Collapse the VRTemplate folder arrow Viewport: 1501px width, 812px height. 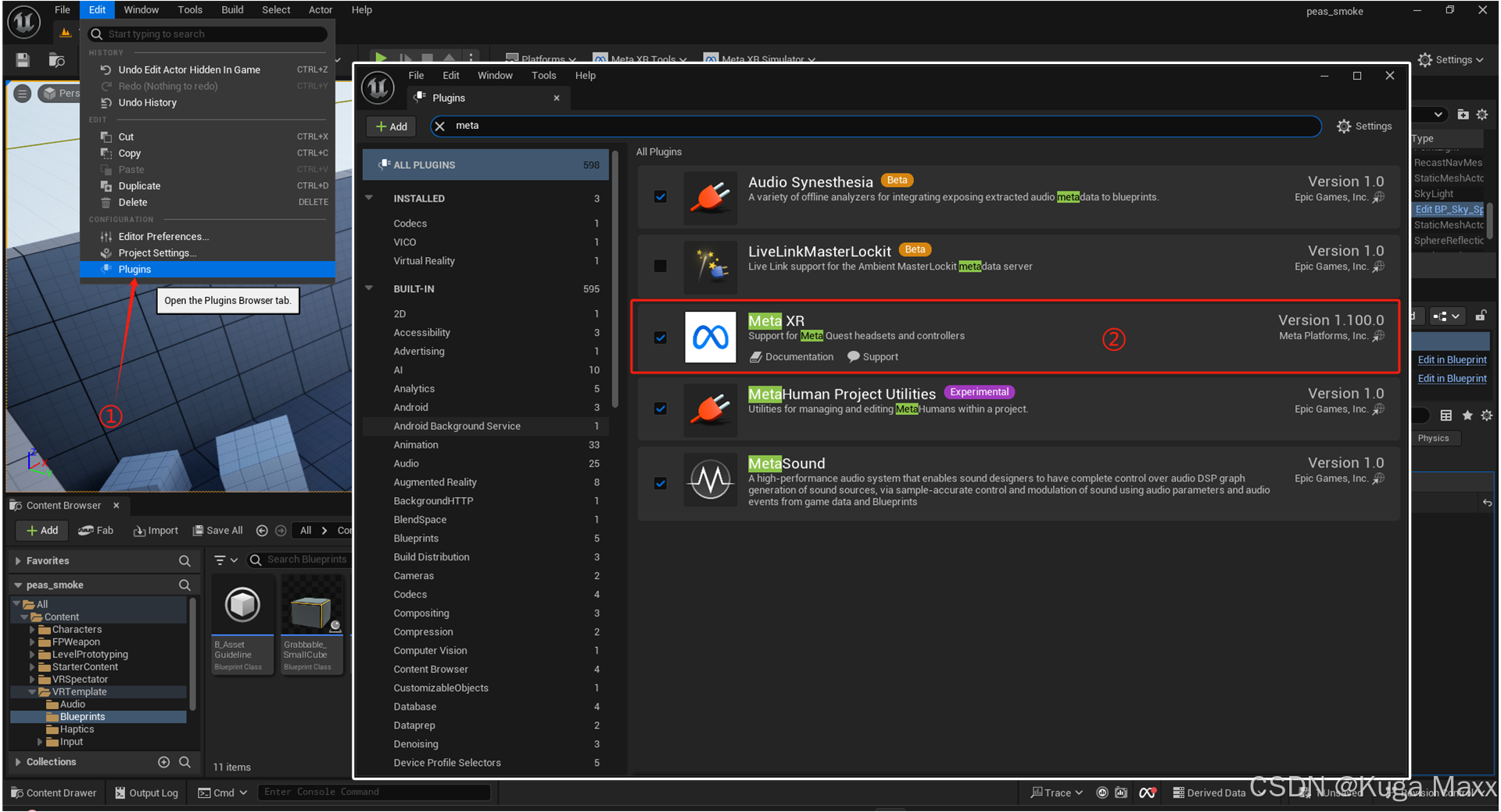click(32, 692)
